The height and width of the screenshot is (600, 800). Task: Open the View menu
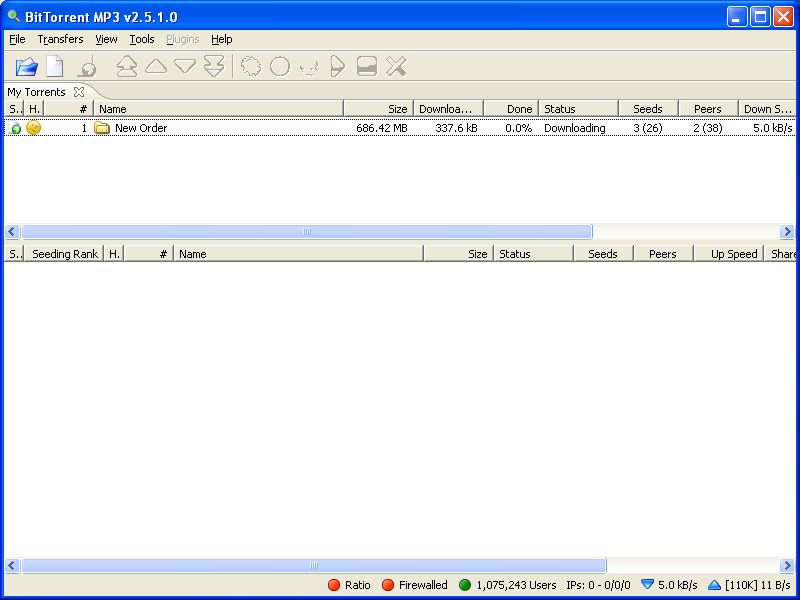click(106, 39)
